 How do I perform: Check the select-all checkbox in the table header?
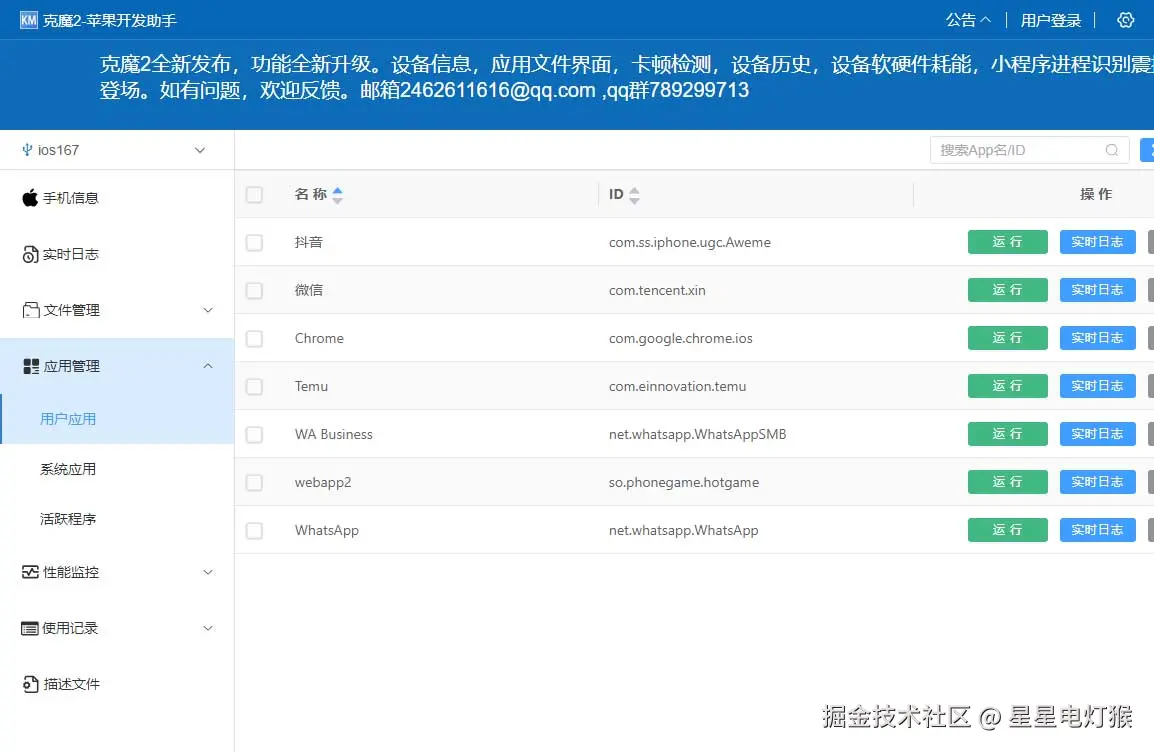pyautogui.click(x=253, y=195)
